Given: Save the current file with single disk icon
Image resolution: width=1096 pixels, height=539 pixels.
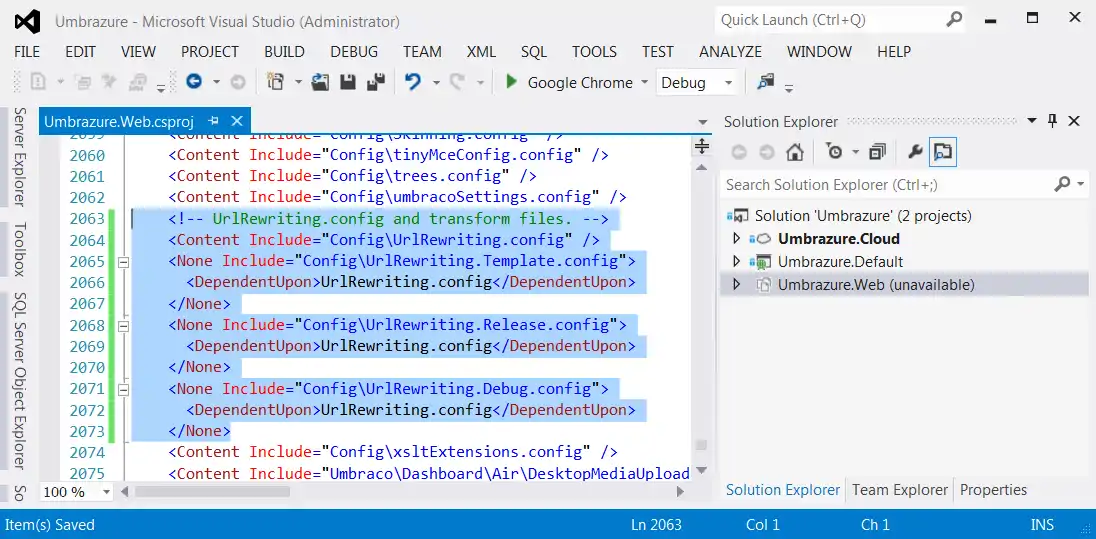Looking at the screenshot, I should pos(348,82).
